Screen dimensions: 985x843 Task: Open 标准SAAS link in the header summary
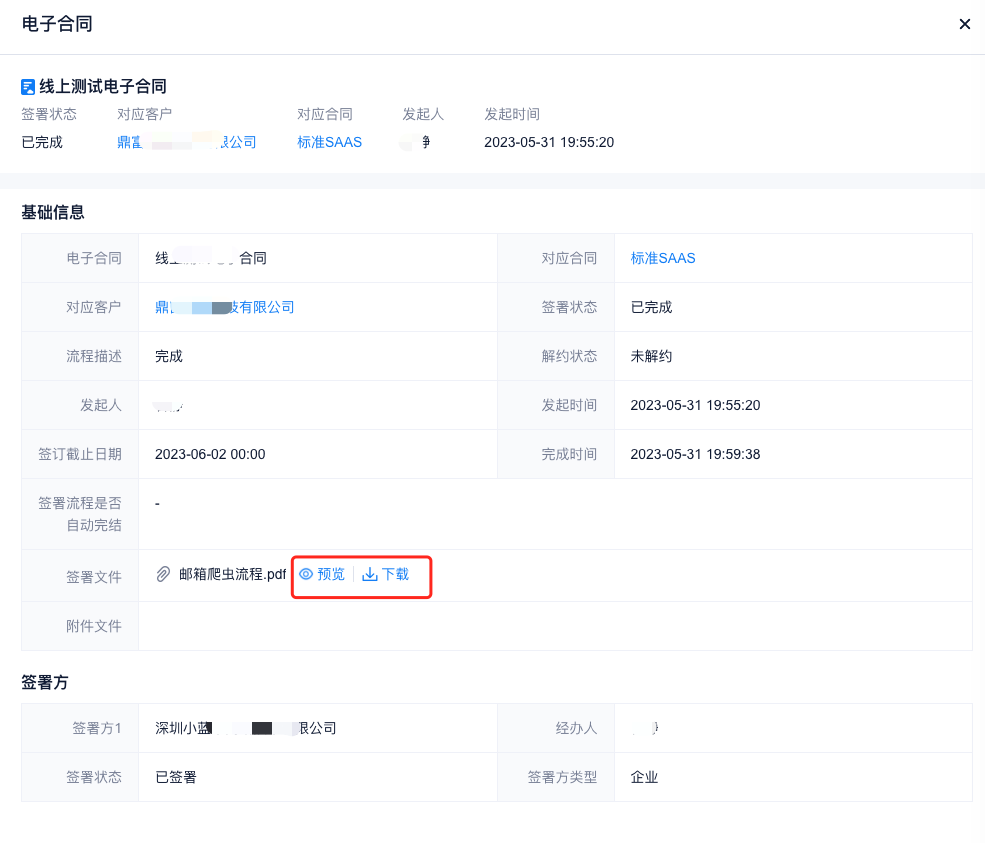[x=329, y=142]
